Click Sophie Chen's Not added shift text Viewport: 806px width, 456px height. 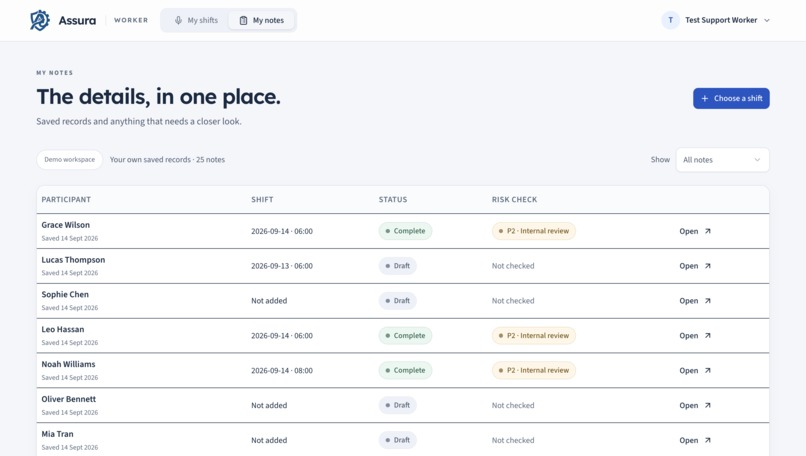click(269, 301)
